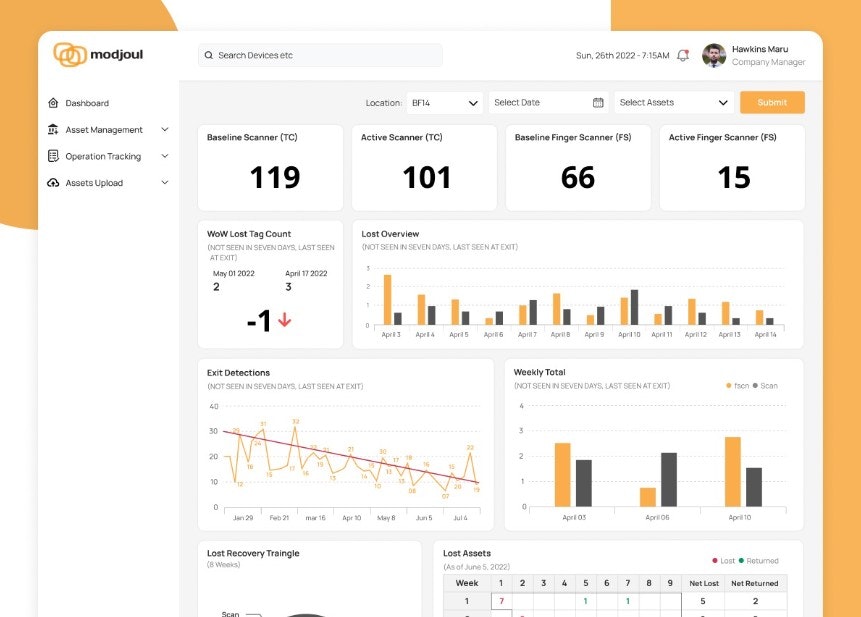This screenshot has height=617, width=861.
Task: Click Active Scanner (TC) value 101
Action: [427, 177]
